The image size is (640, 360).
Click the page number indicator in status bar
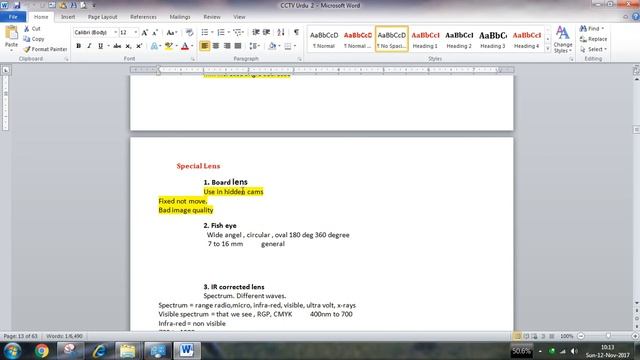click(x=20, y=336)
